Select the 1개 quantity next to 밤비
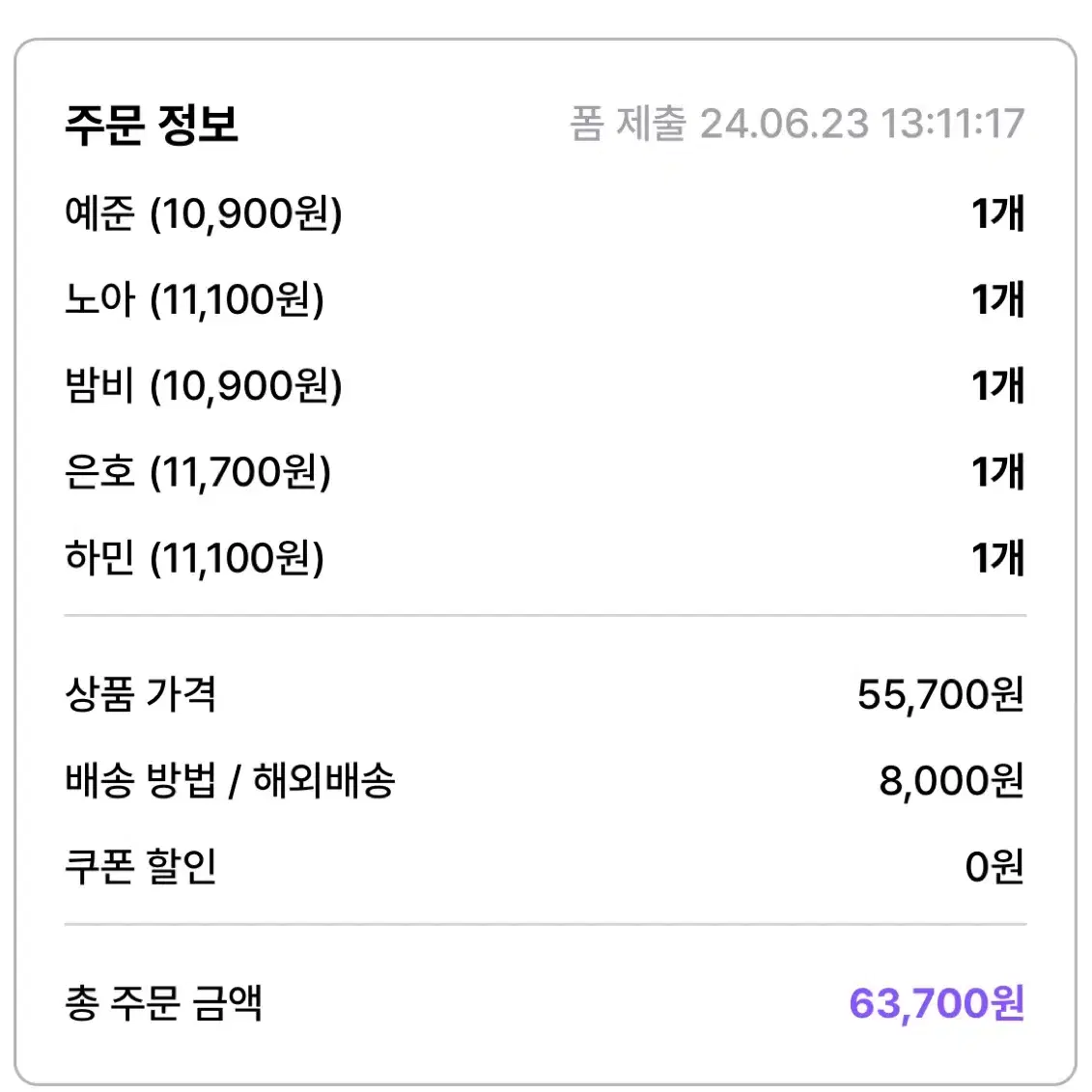The image size is (1092, 1092). 997,386
